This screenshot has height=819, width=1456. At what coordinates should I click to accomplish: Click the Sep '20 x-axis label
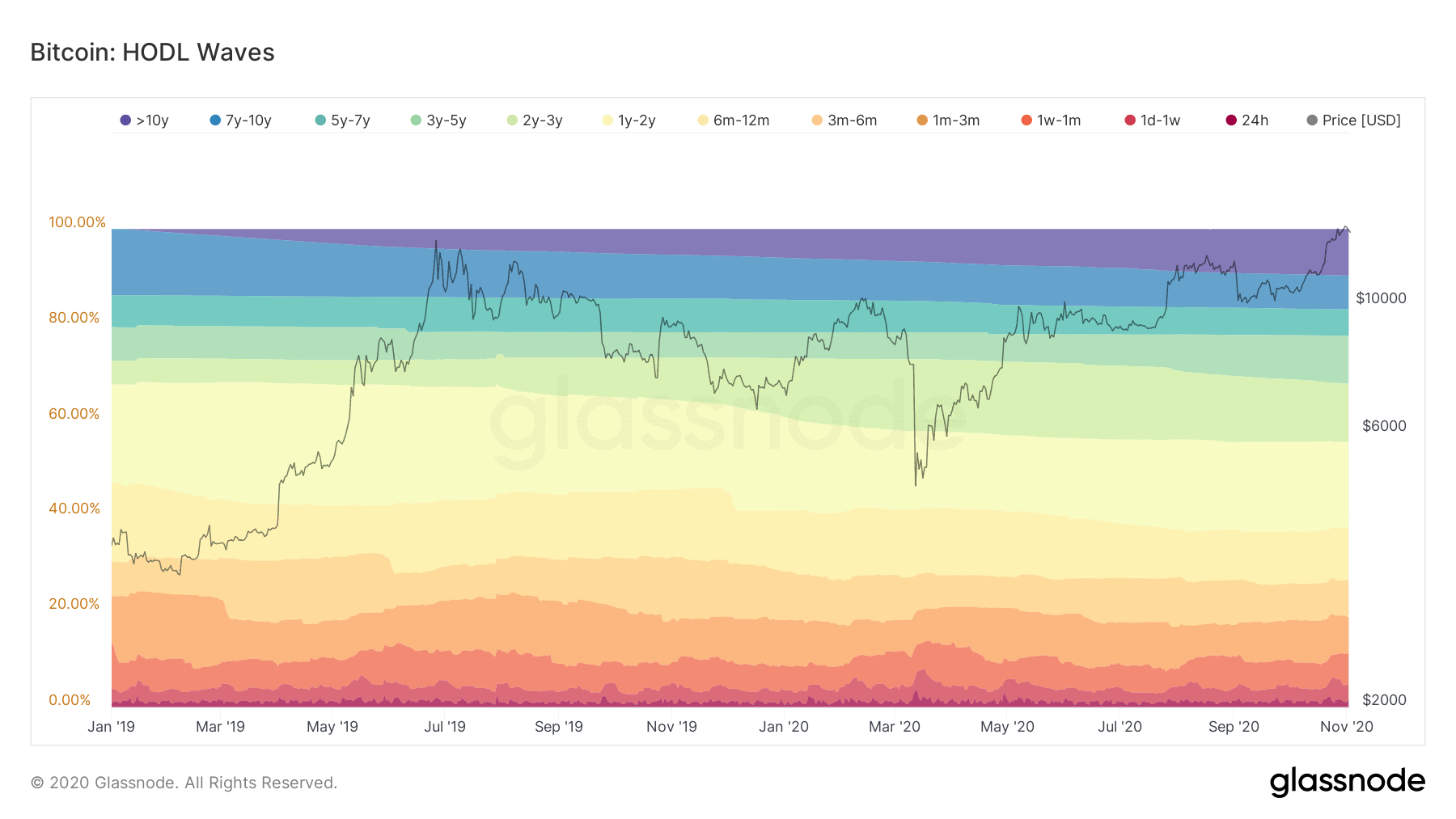pos(1234,727)
